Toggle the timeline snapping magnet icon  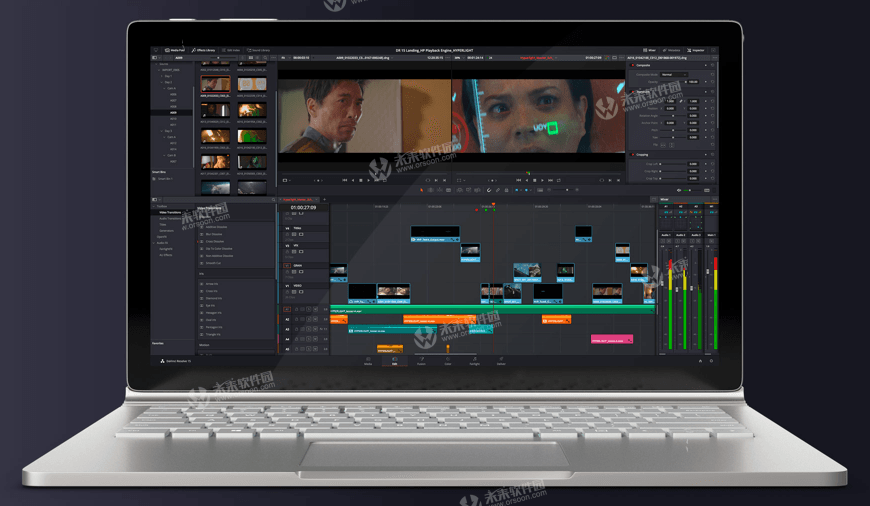pyautogui.click(x=489, y=190)
